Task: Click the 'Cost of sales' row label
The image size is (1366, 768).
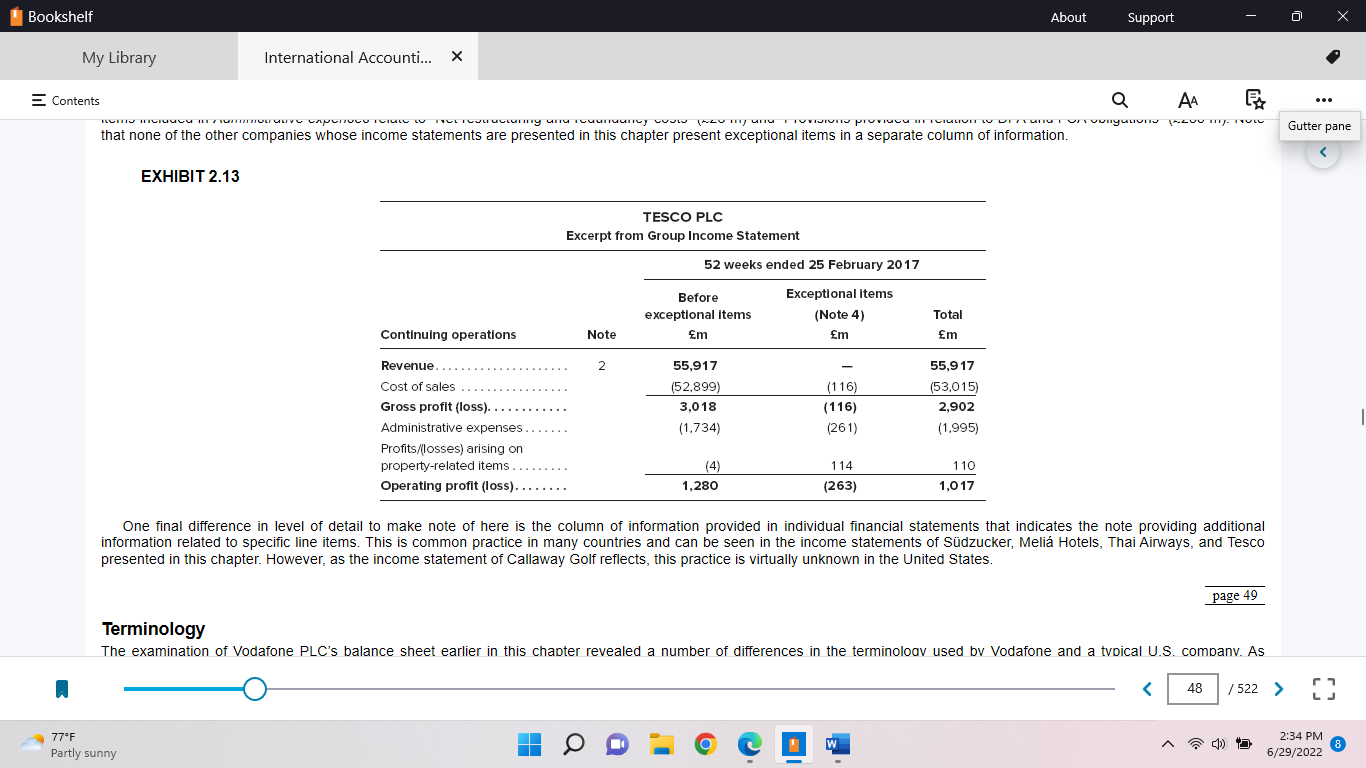Action: pyautogui.click(x=418, y=387)
